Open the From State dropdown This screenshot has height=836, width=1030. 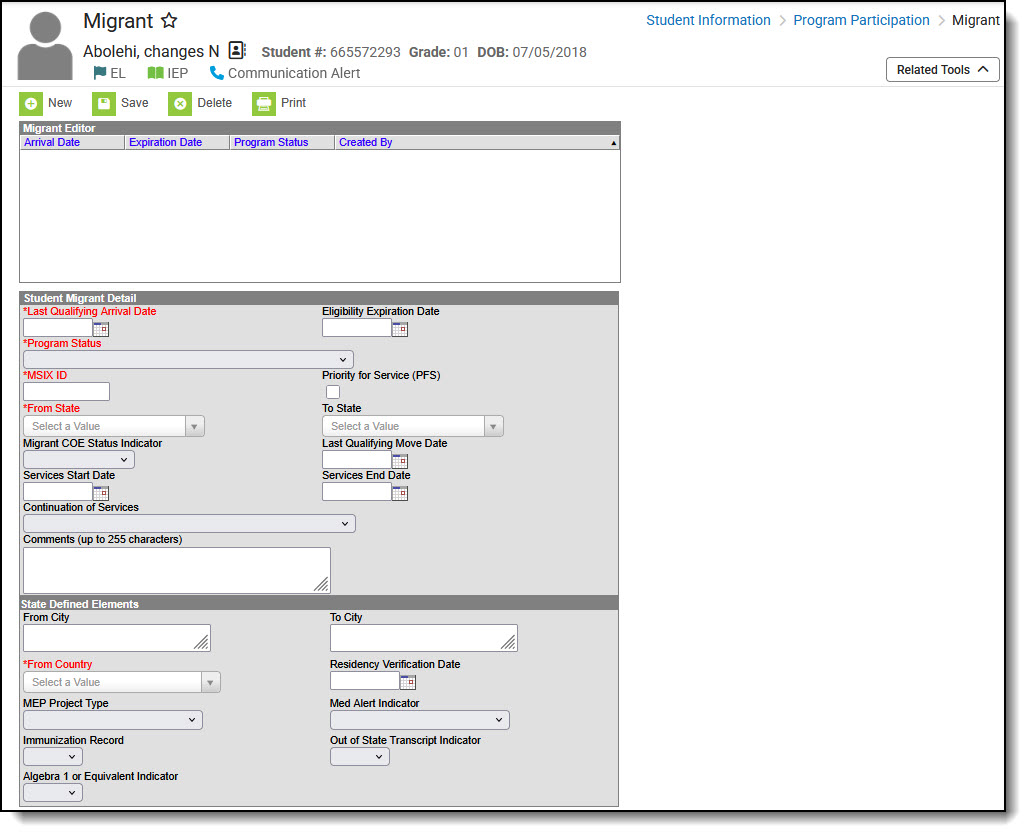(114, 427)
